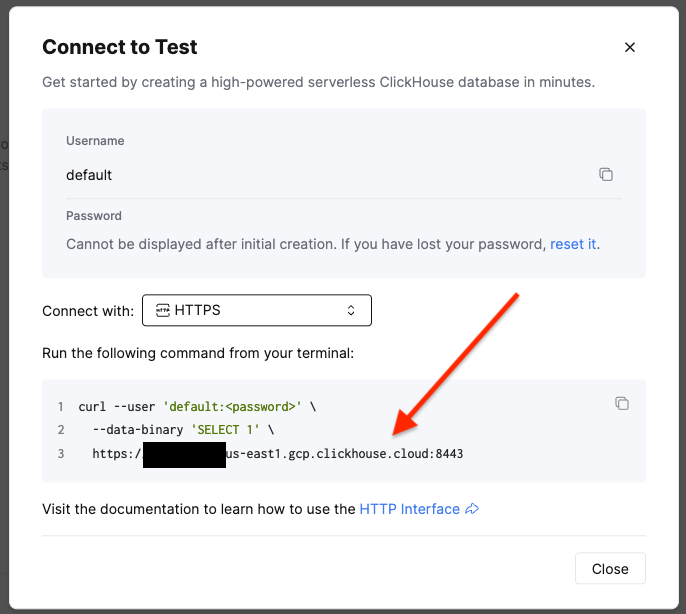This screenshot has width=686, height=614.
Task: Click the 'SELECT 1' data-binary line
Action: point(183,430)
